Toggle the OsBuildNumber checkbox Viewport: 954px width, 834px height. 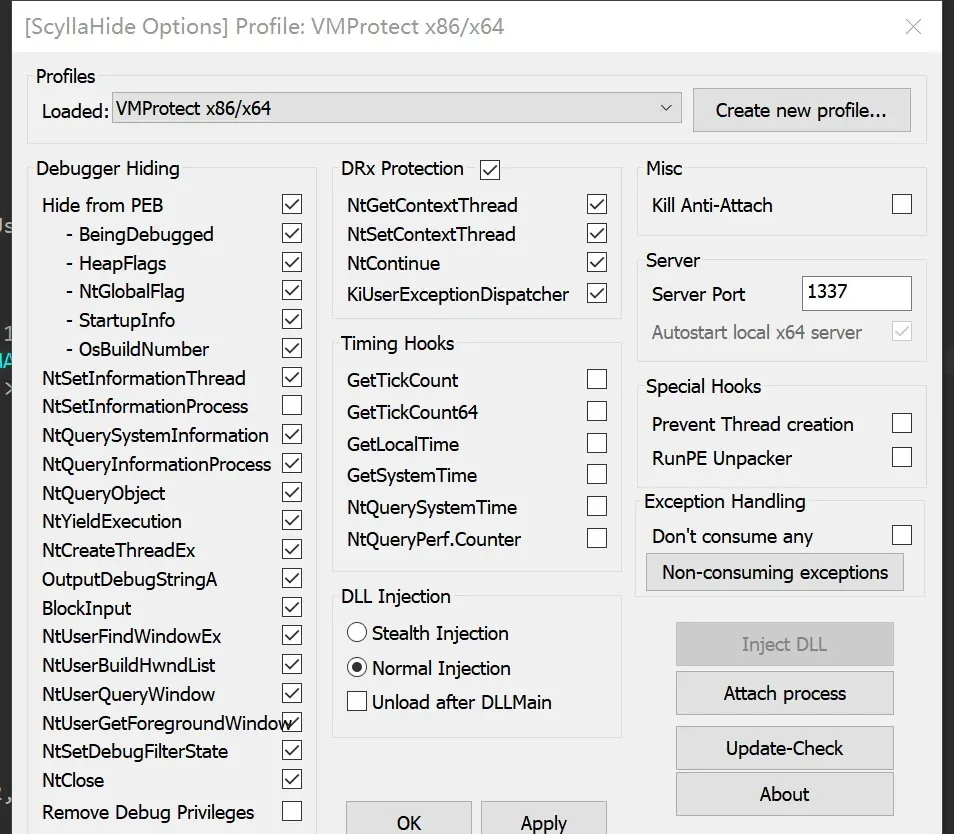(x=292, y=349)
